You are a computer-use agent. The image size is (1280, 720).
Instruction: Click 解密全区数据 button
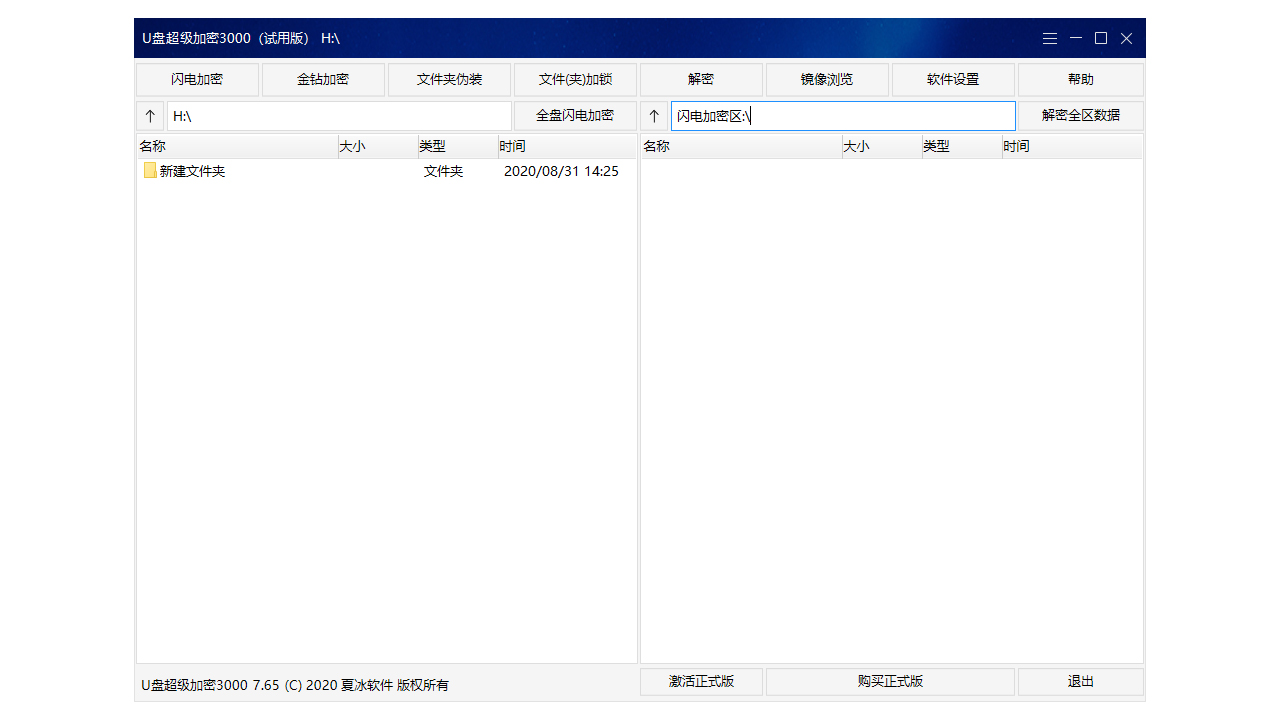click(1080, 116)
